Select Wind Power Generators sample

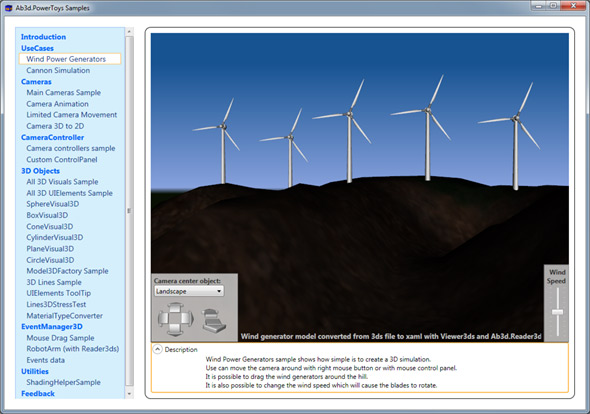pos(70,59)
